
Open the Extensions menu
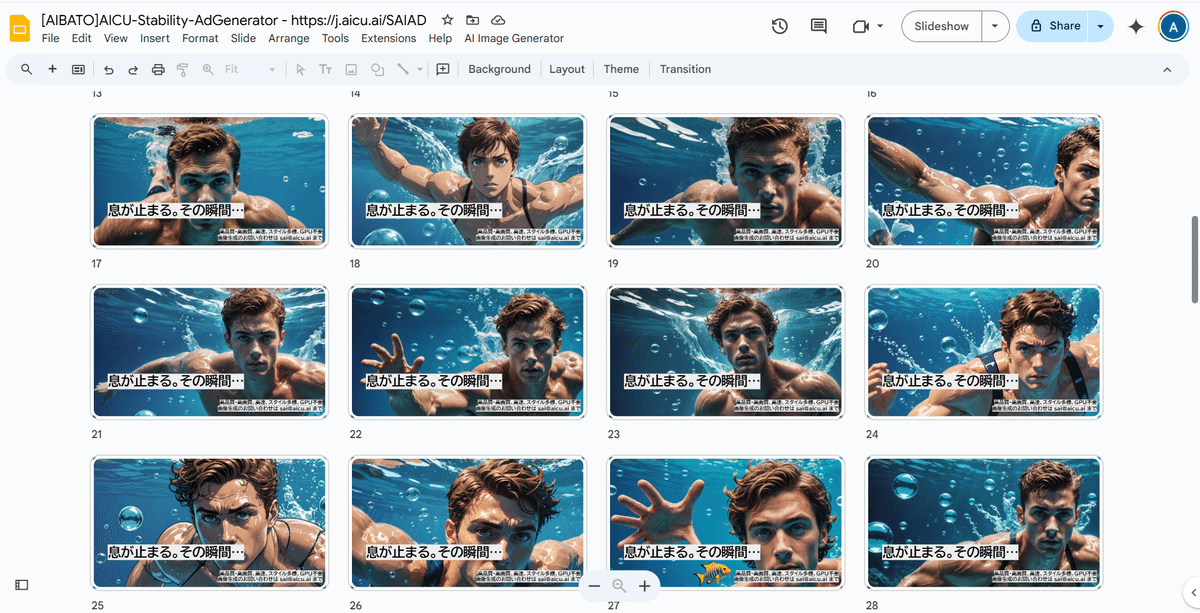tap(389, 38)
